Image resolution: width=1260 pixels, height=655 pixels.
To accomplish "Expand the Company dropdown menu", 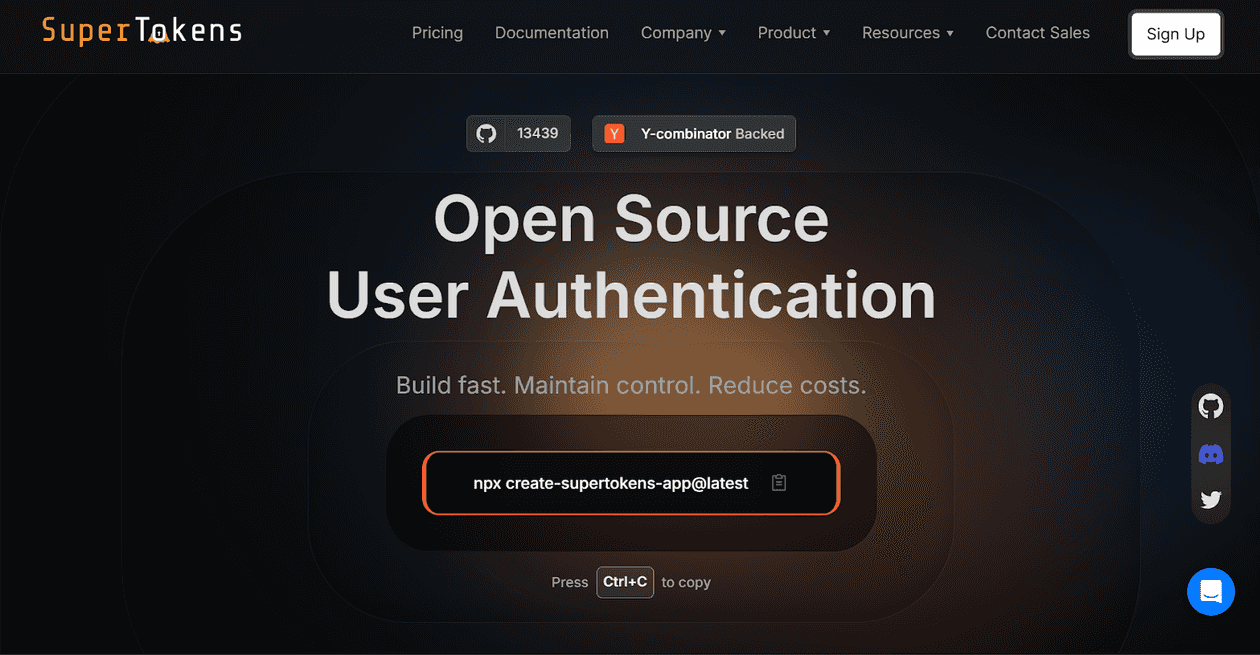I will click(x=683, y=32).
